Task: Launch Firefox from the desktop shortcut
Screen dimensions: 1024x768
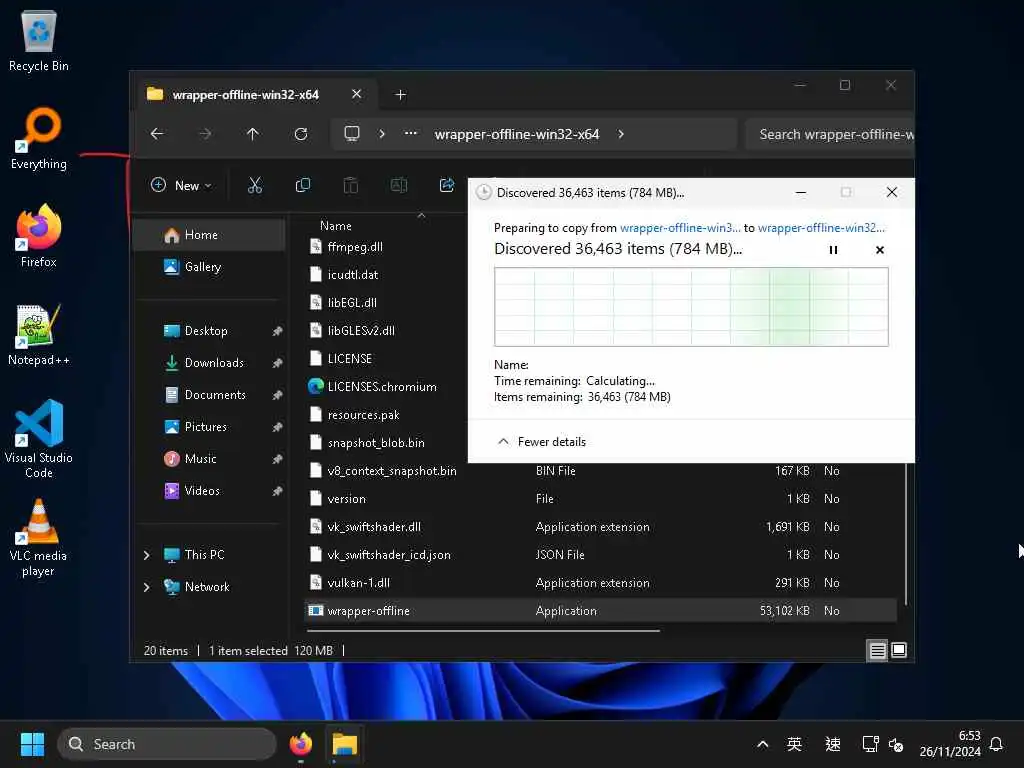Action: pyautogui.click(x=39, y=236)
